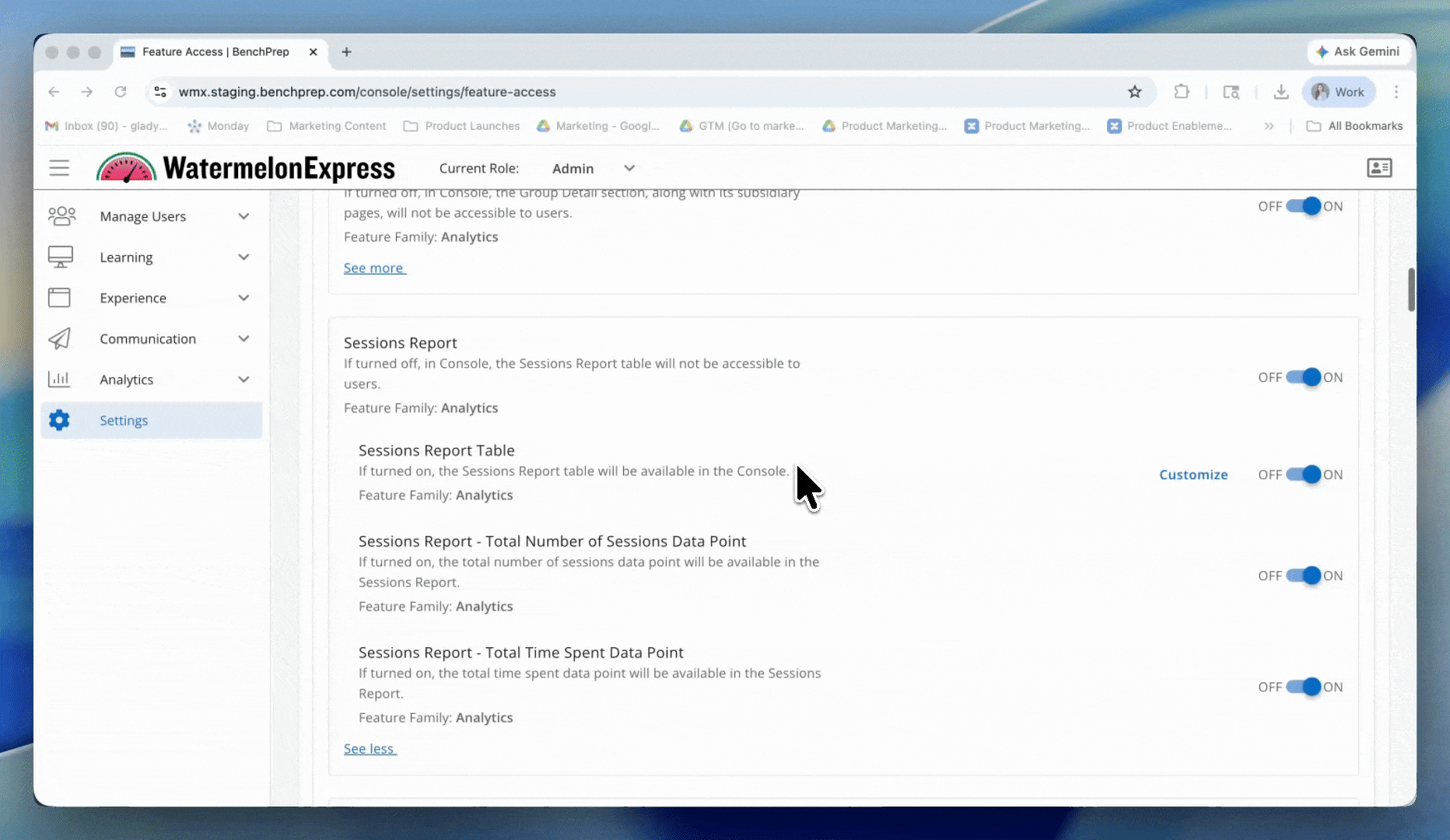Open the hamburger menu icon
This screenshot has width=1450, height=840.
coord(59,168)
